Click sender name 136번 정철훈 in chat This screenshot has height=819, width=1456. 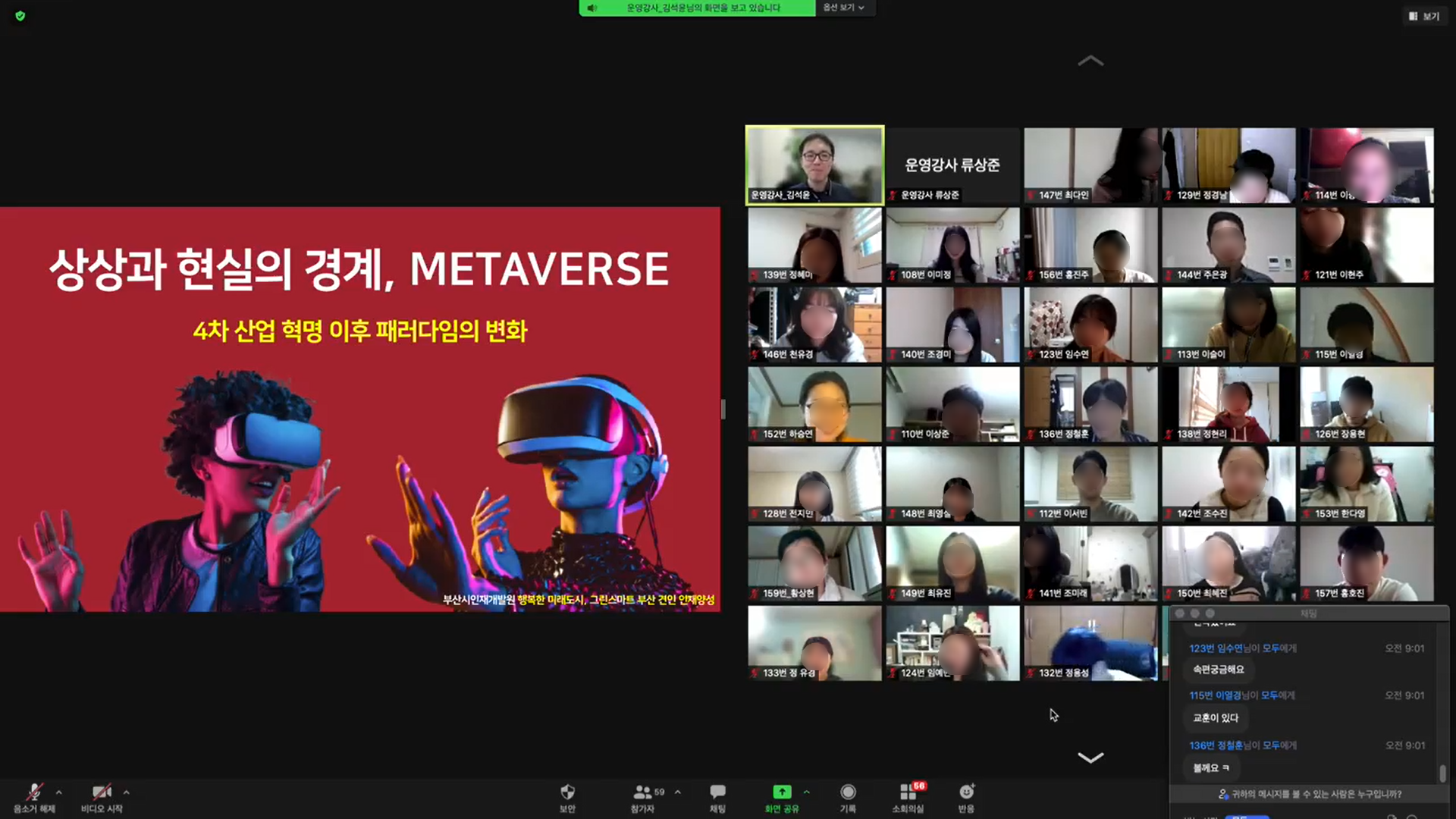coord(1216,745)
